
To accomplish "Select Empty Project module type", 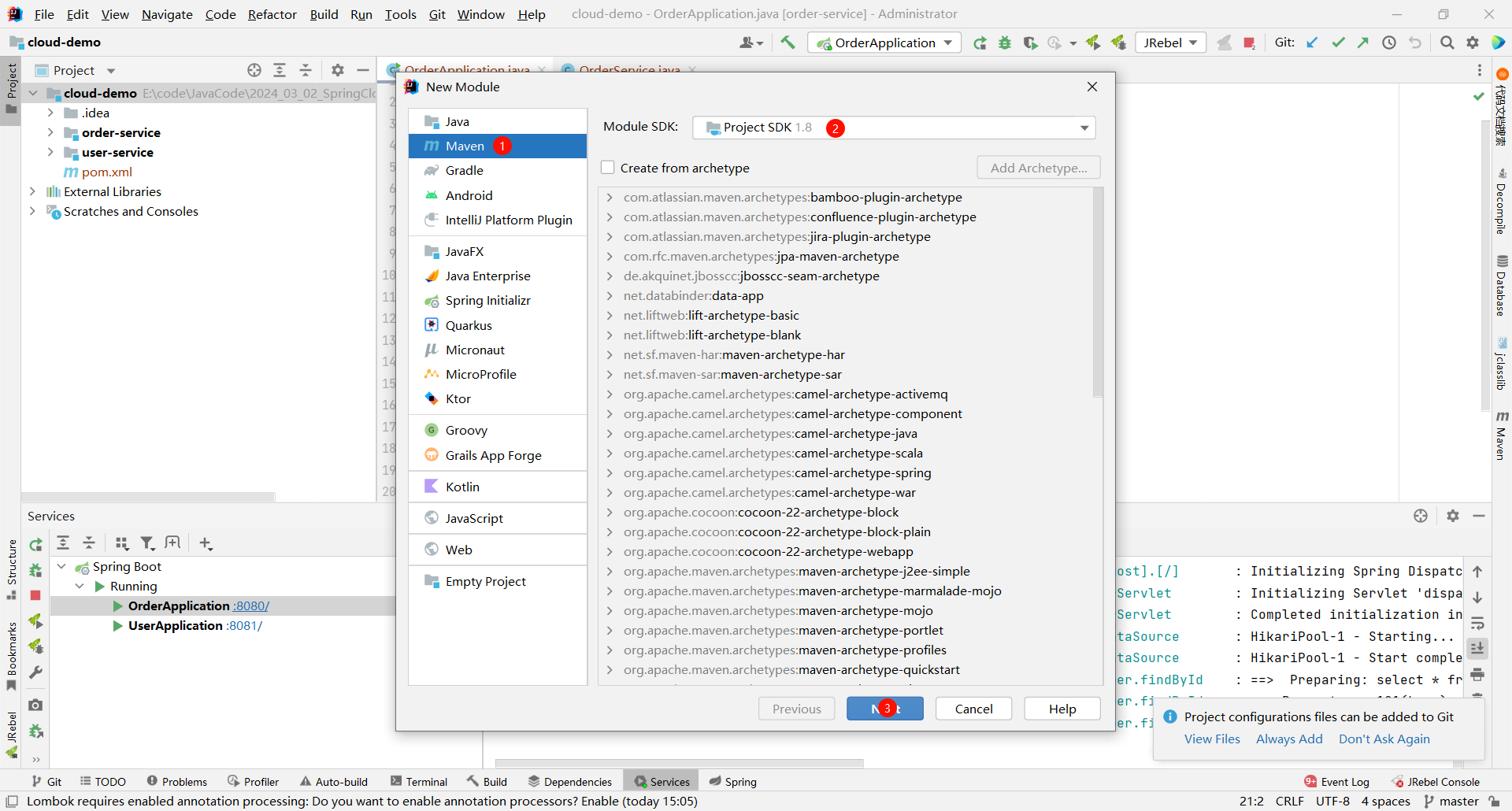I will (498, 581).
